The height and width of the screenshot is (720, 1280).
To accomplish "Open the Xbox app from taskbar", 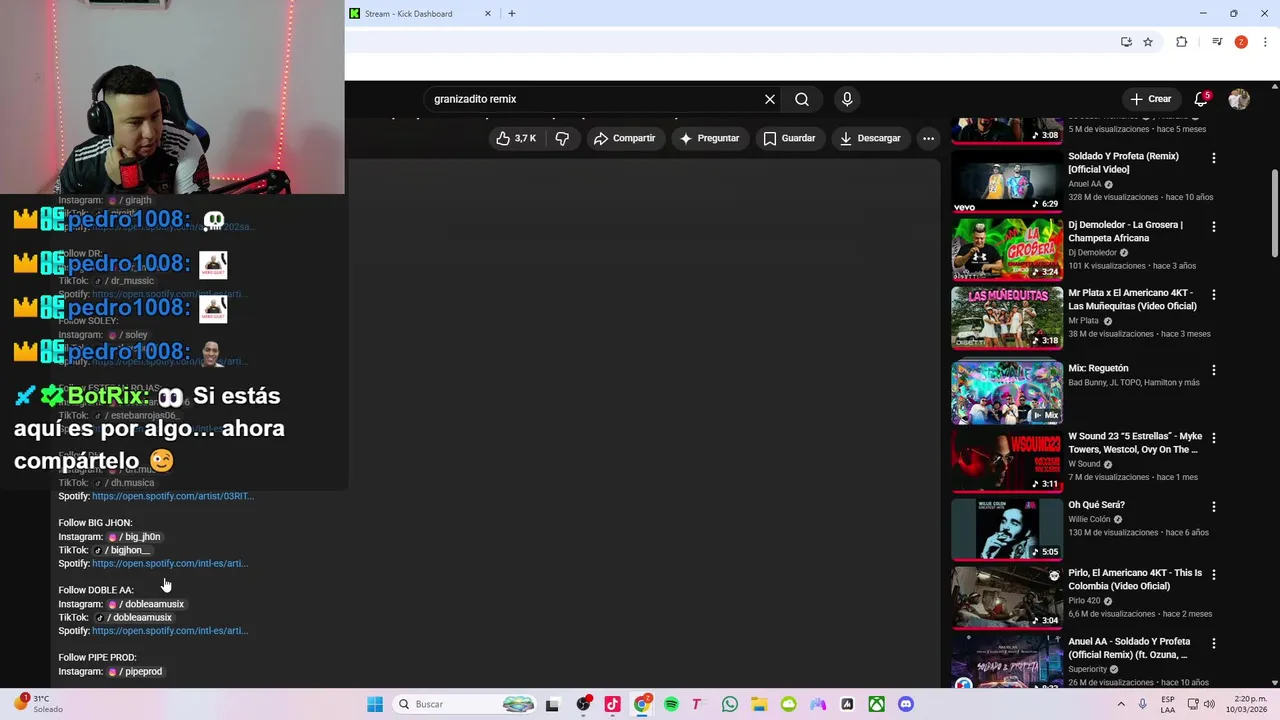I will point(876,704).
